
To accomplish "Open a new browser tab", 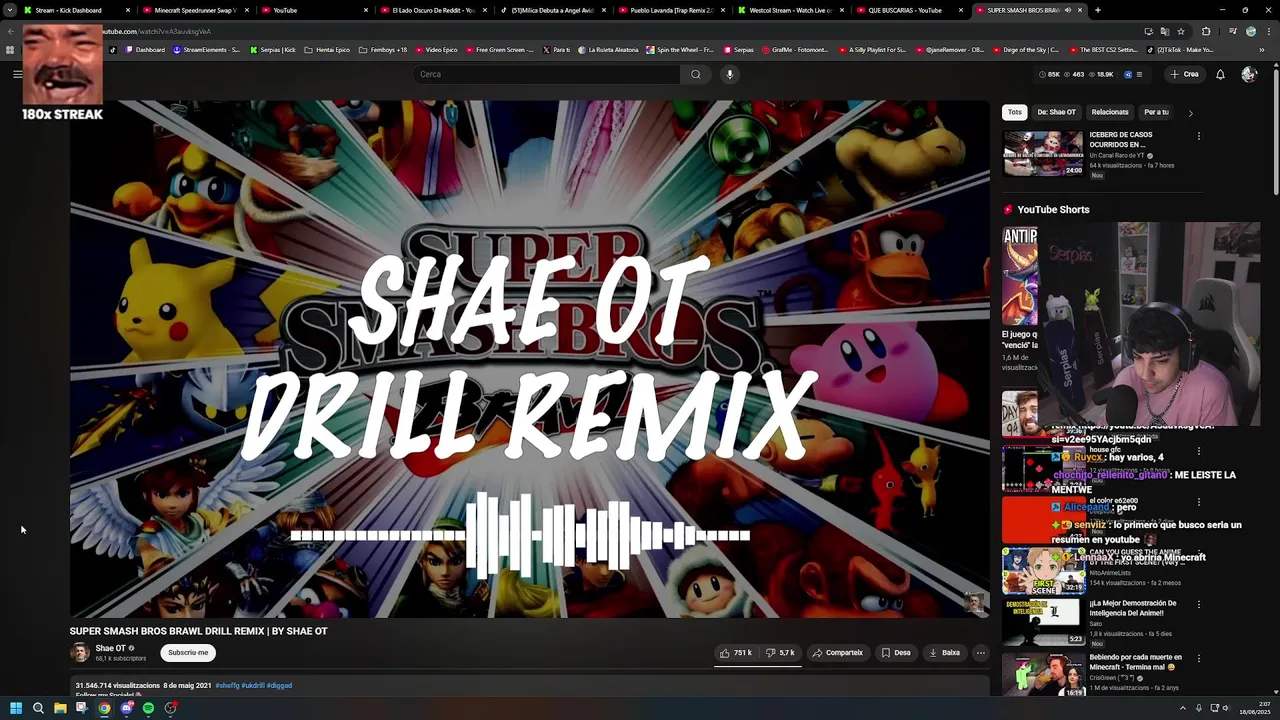I will (x=1098, y=10).
